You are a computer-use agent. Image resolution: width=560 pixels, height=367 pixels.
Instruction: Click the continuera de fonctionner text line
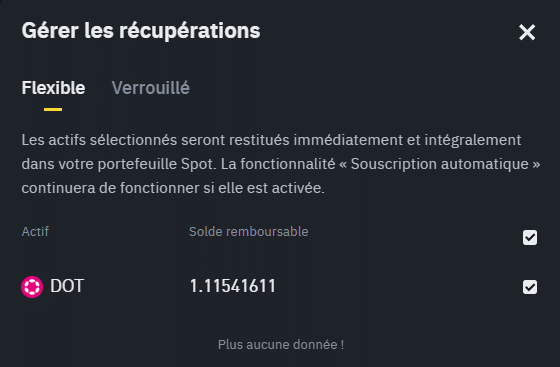173,188
